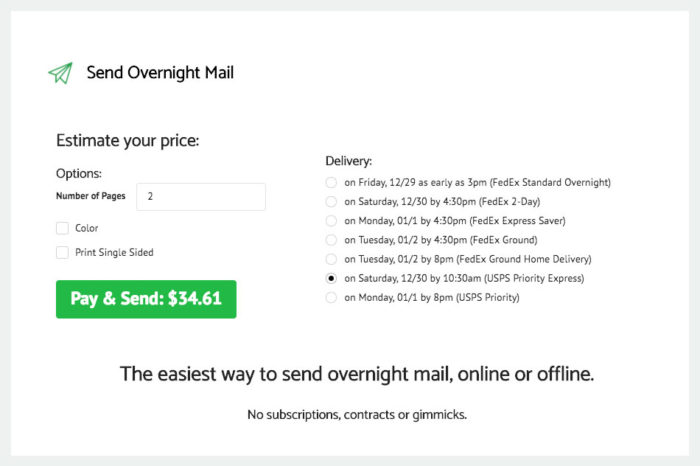This screenshot has height=466, width=700.
Task: Pick the FedEx Ground delivery option
Action: coord(331,240)
